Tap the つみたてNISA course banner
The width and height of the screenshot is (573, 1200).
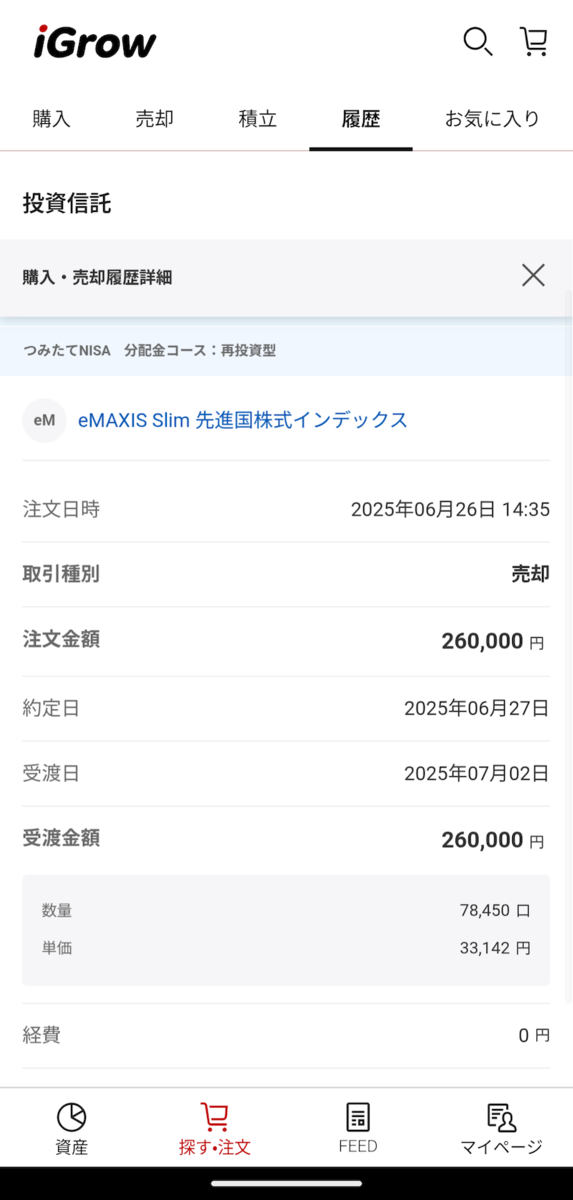[x=286, y=350]
